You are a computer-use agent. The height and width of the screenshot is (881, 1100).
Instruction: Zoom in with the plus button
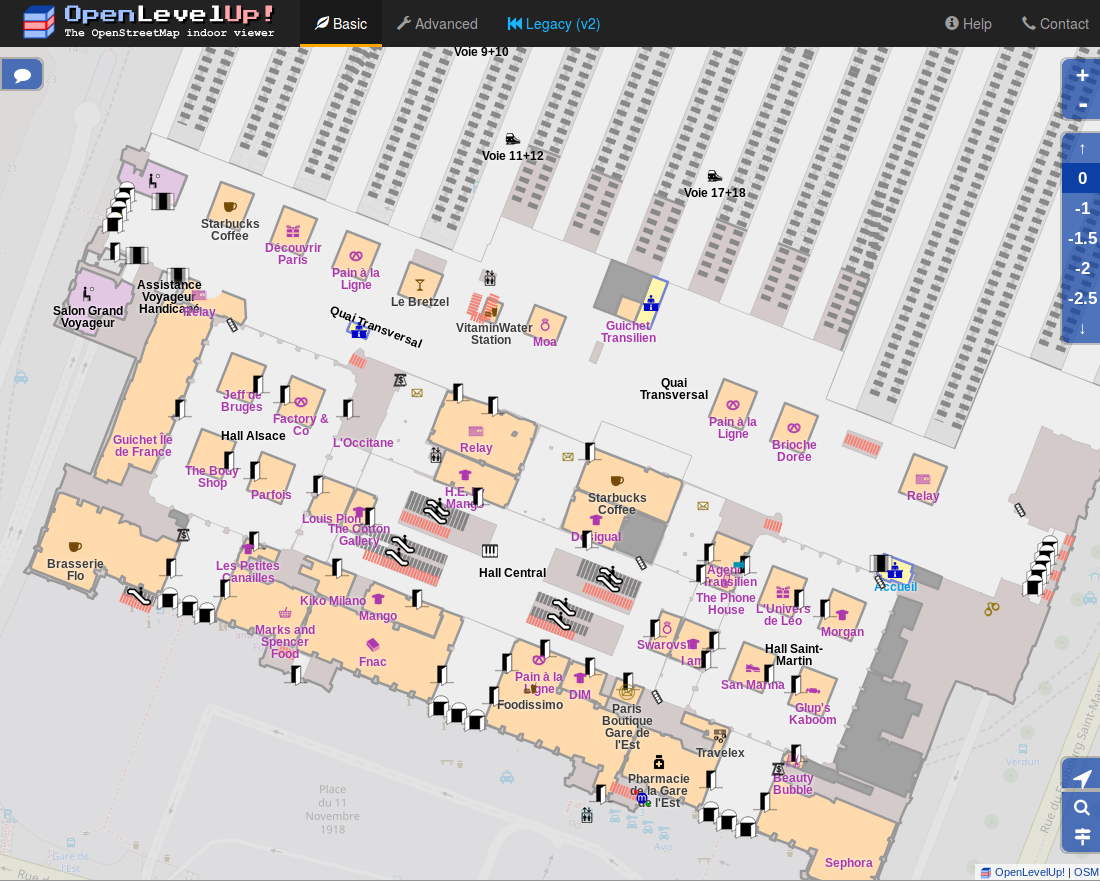[x=1082, y=75]
